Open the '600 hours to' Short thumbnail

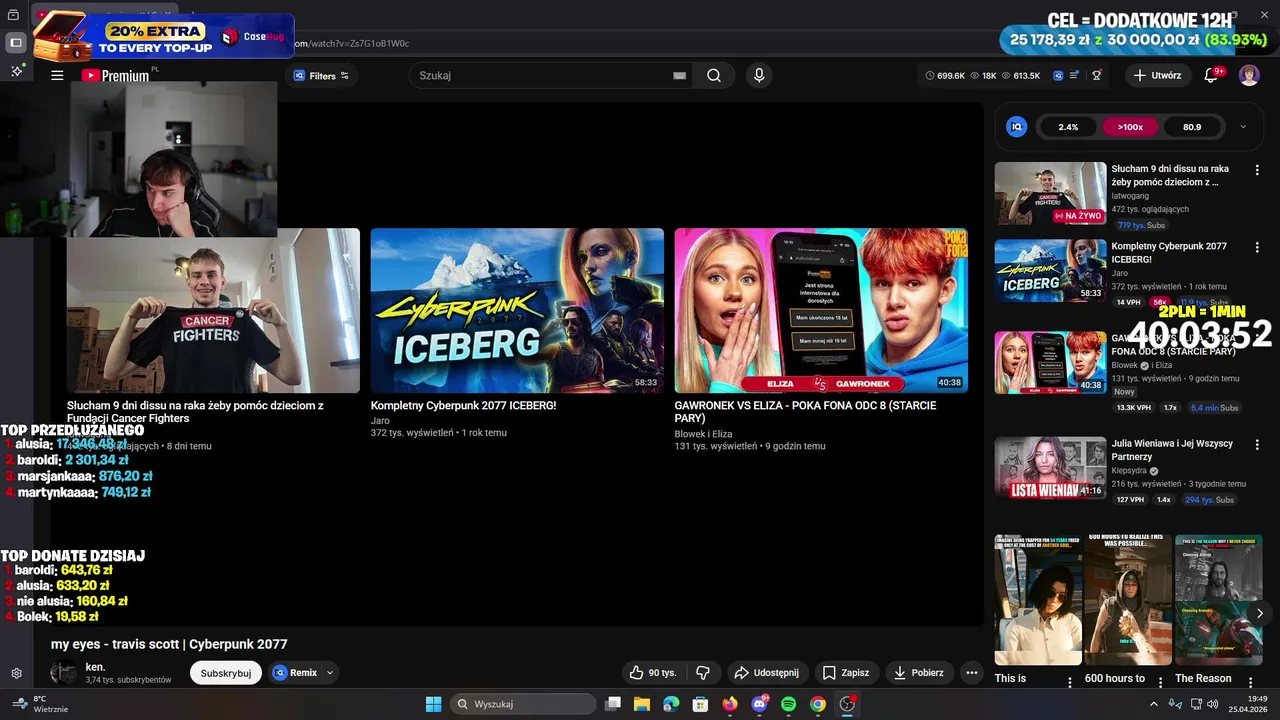pos(1128,600)
